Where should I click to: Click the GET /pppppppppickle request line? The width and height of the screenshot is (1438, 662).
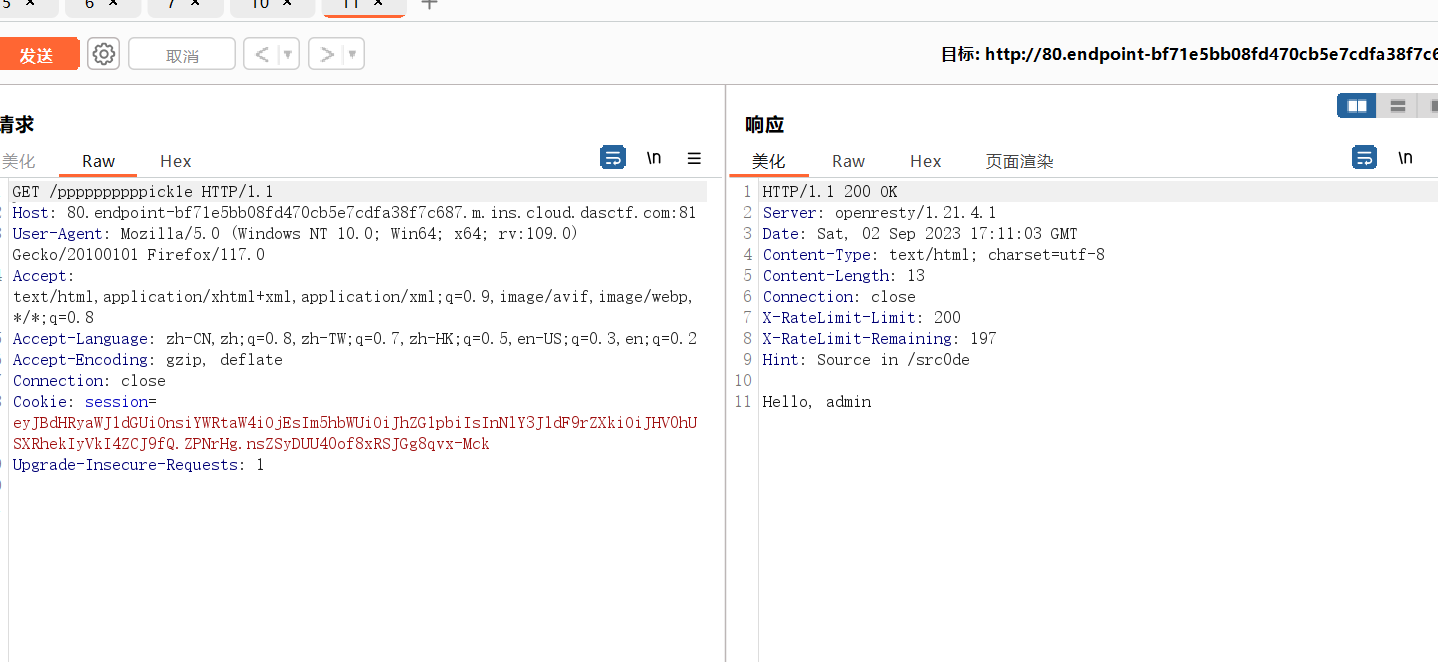pos(143,192)
